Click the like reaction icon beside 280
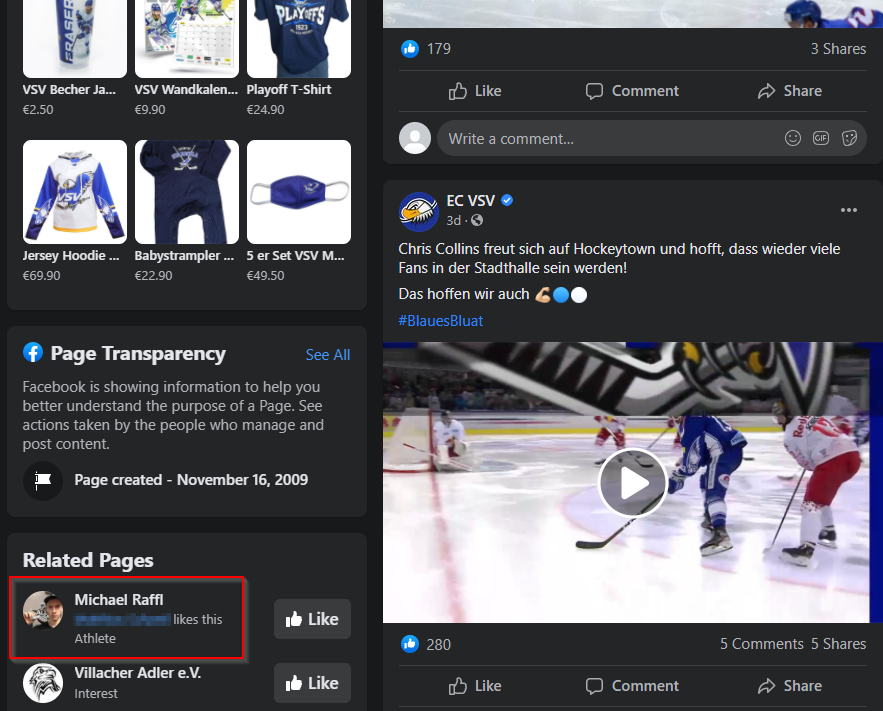 click(x=410, y=644)
